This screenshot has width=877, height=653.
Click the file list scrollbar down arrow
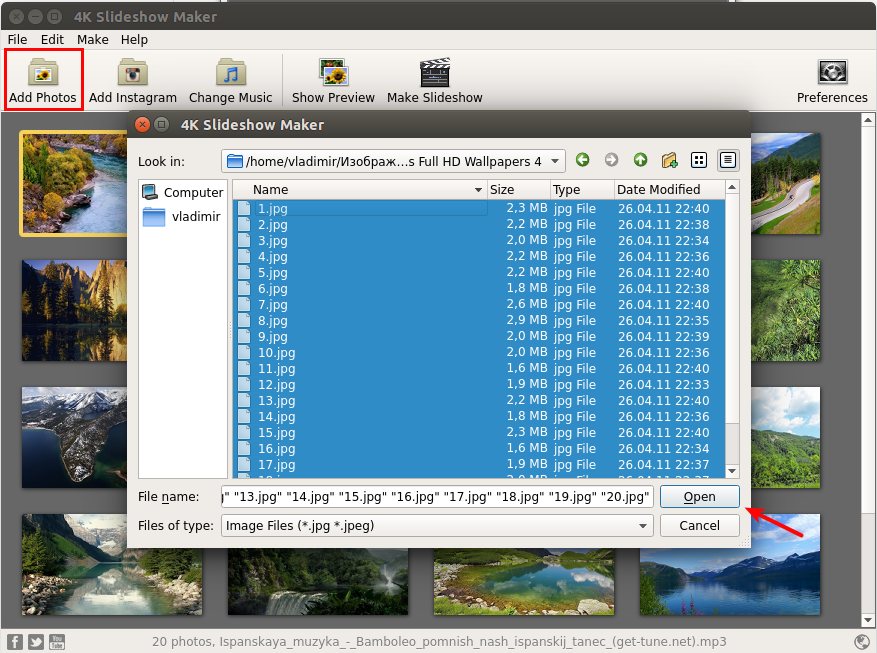tap(732, 471)
